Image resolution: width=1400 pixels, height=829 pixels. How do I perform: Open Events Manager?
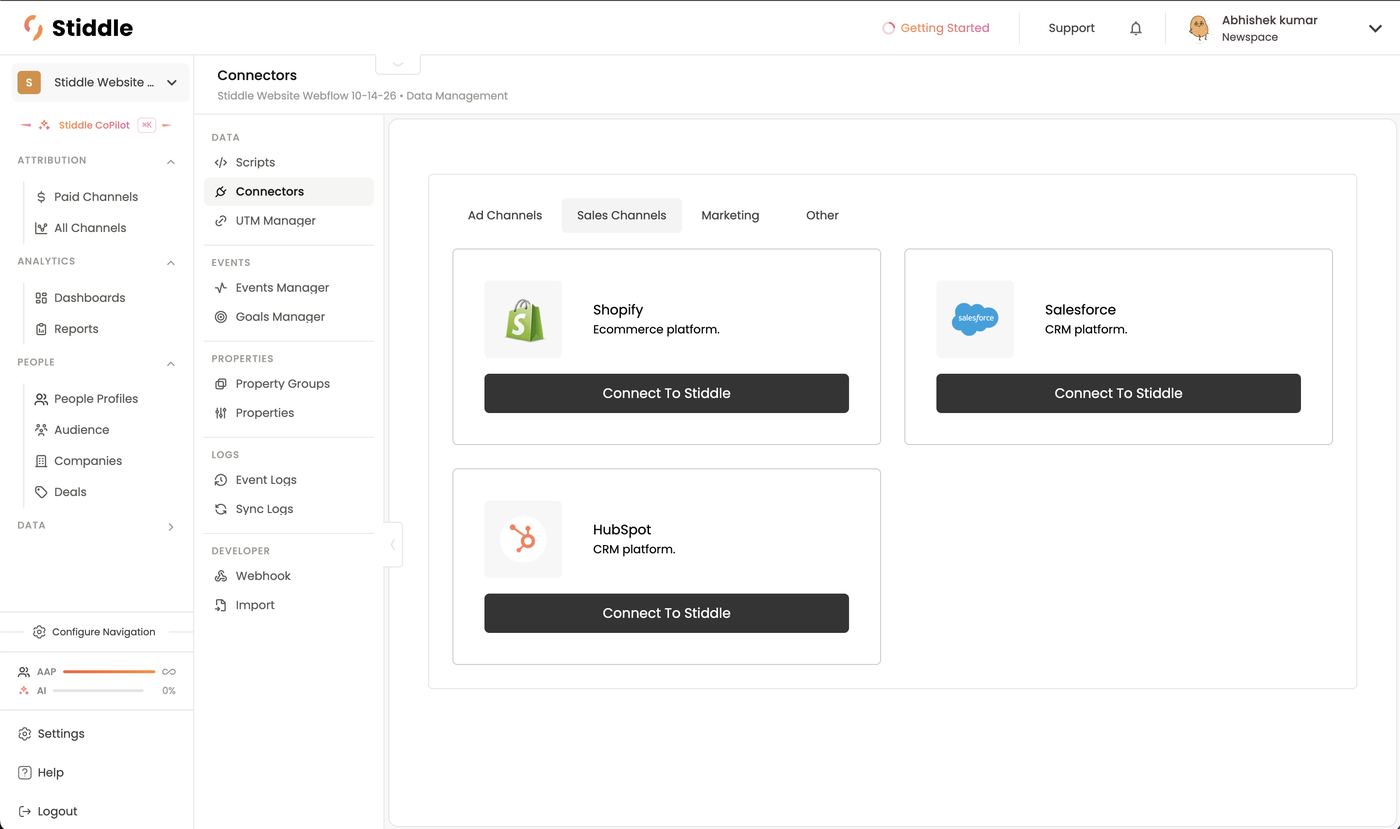click(289, 287)
